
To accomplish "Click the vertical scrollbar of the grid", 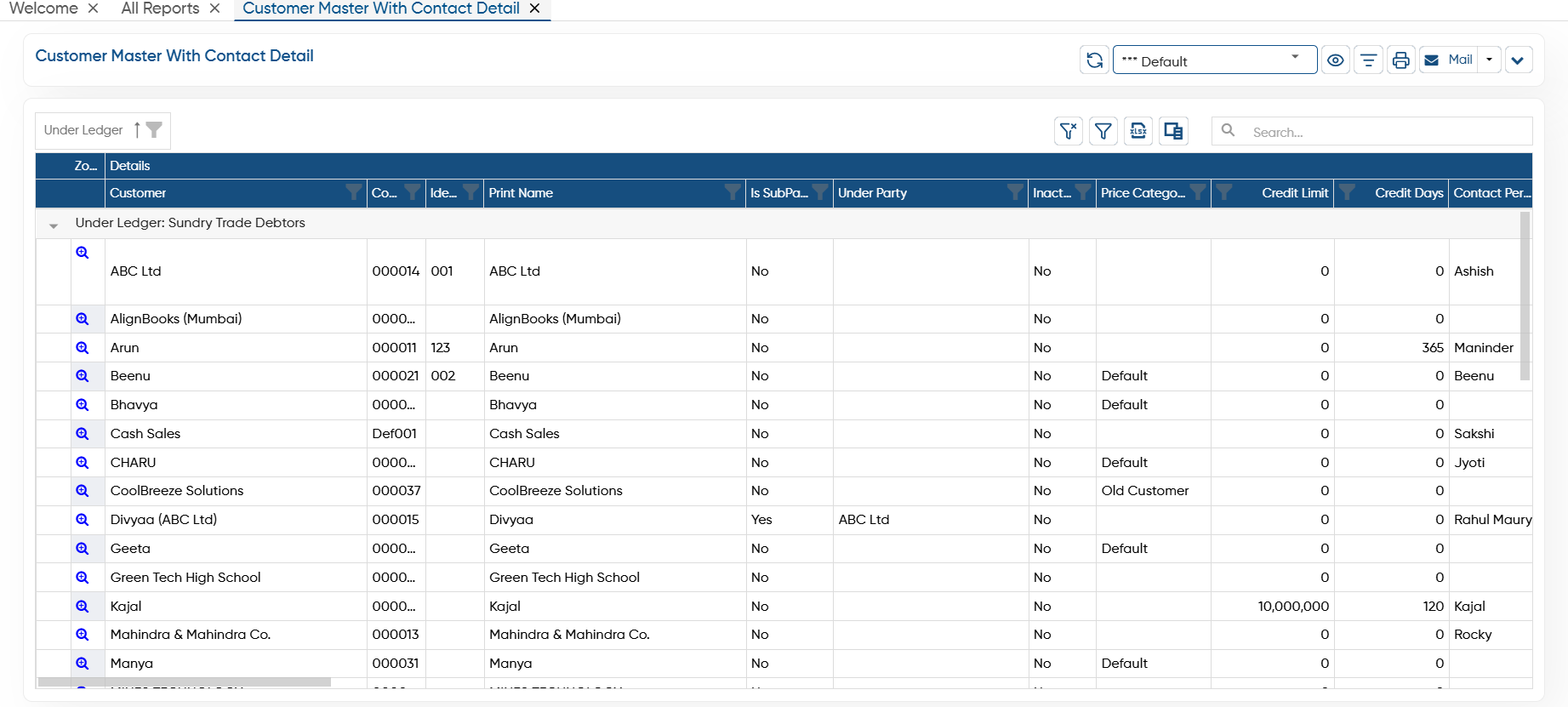I will pos(1525,296).
